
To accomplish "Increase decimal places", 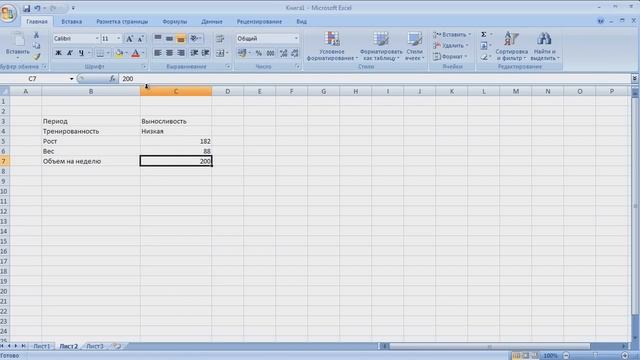I will click(x=283, y=53).
